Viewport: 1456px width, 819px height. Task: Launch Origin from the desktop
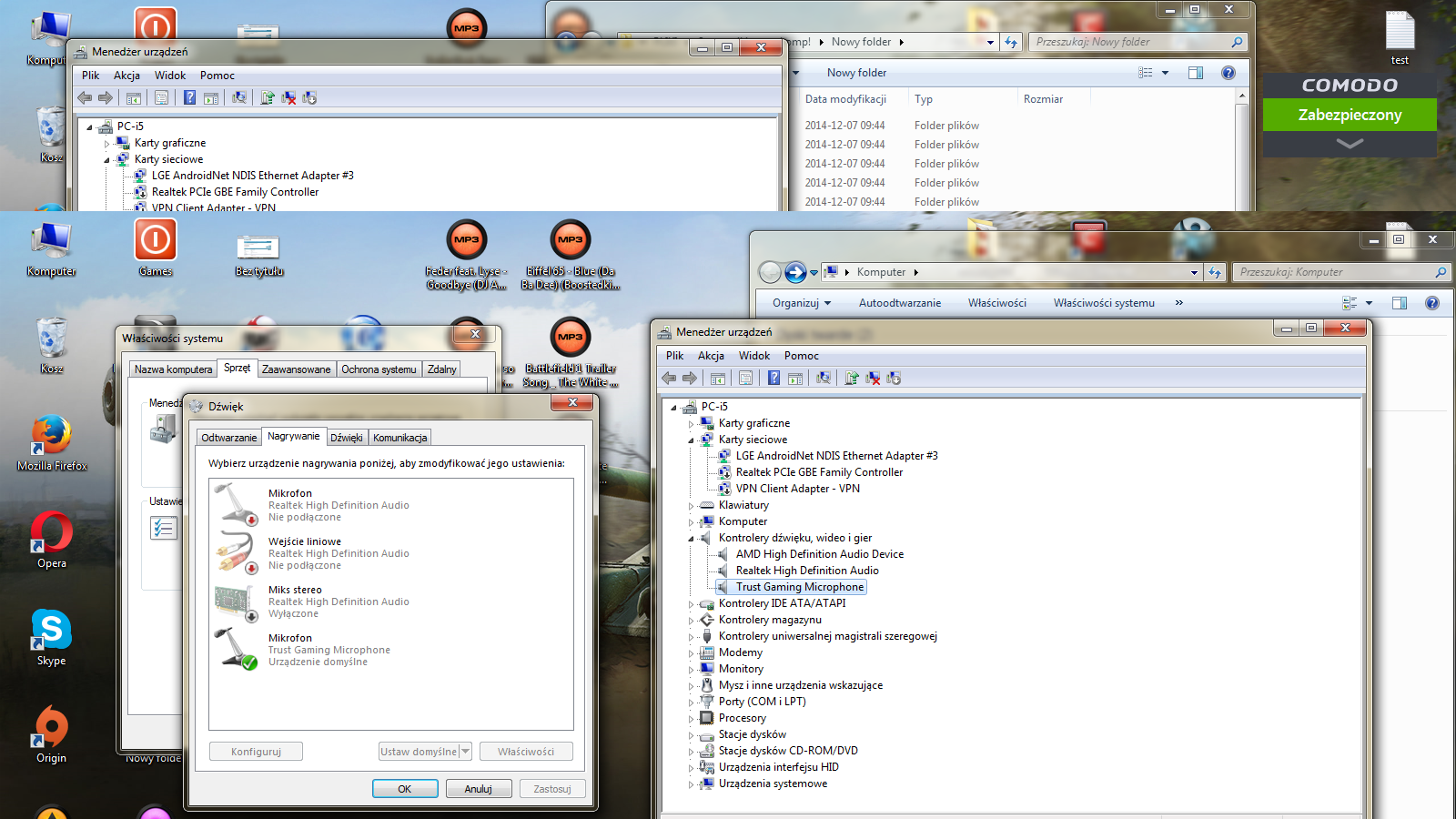click(52, 735)
